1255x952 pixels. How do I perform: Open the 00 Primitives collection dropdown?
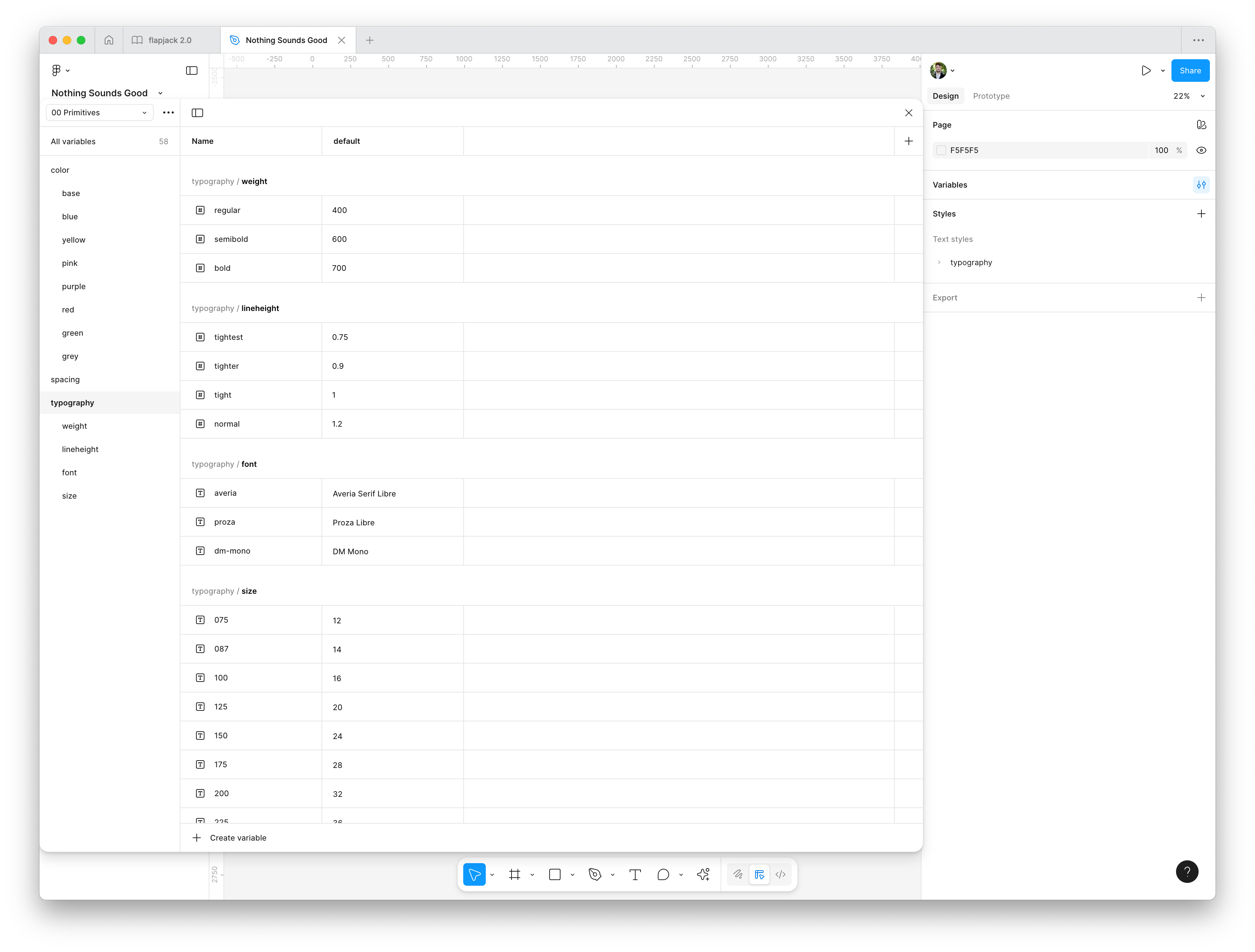[x=99, y=112]
